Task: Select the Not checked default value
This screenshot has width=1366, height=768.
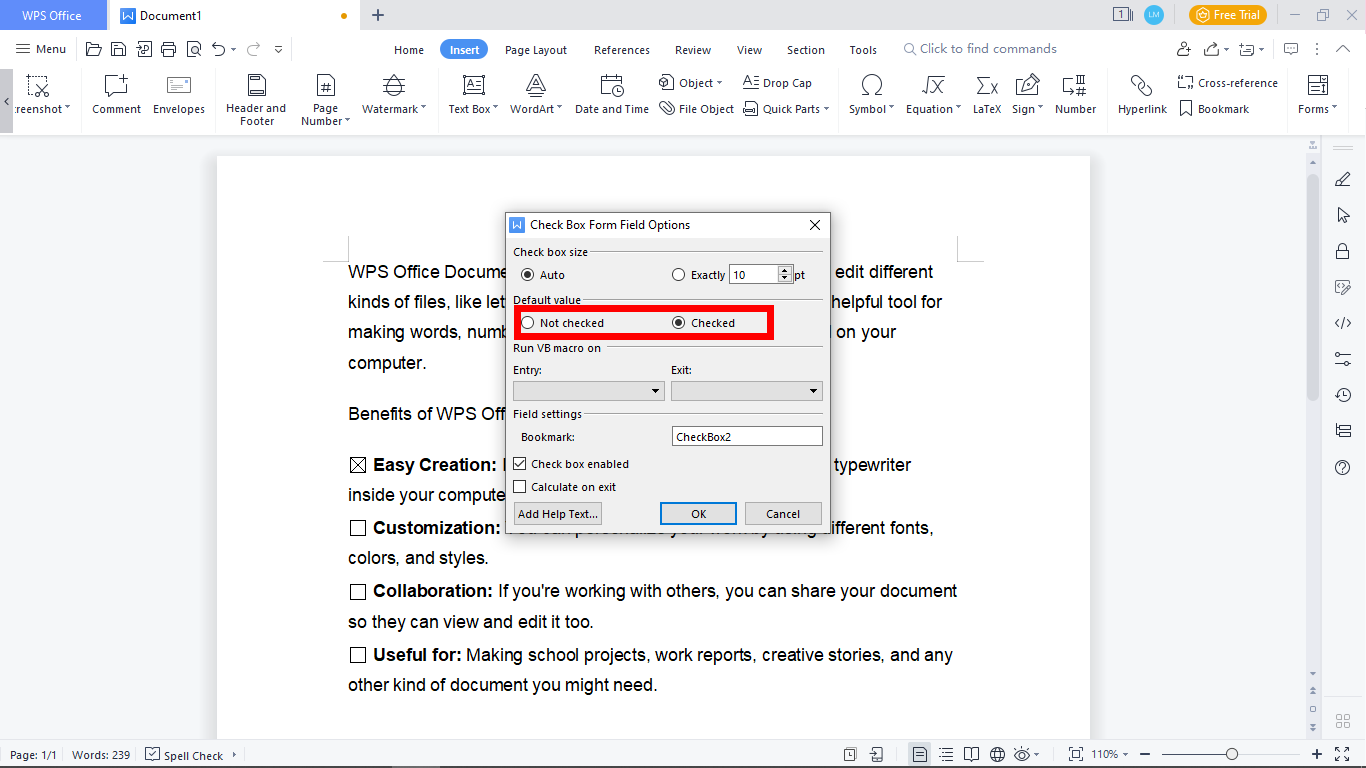Action: click(x=527, y=322)
